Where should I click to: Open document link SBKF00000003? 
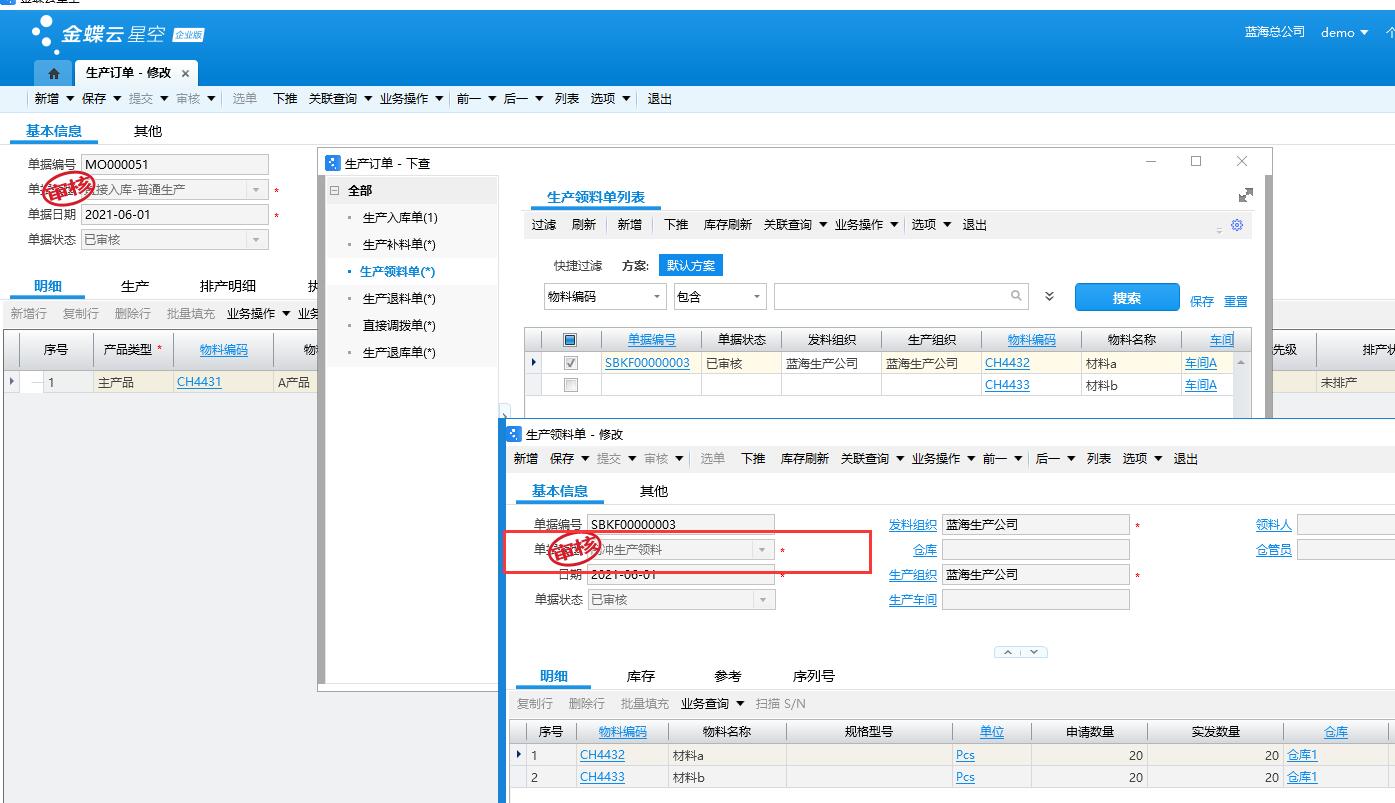[647, 363]
